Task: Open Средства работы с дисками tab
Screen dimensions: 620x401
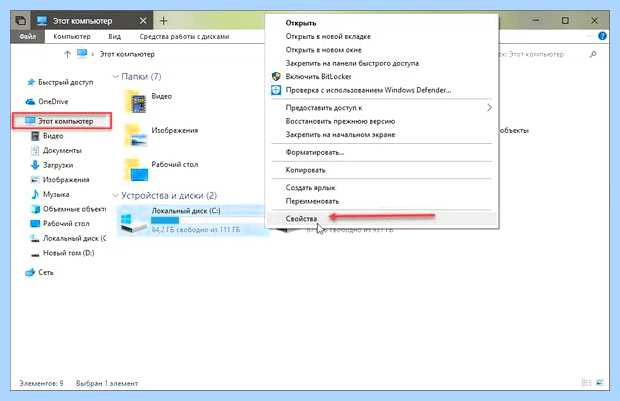Action: coord(184,36)
